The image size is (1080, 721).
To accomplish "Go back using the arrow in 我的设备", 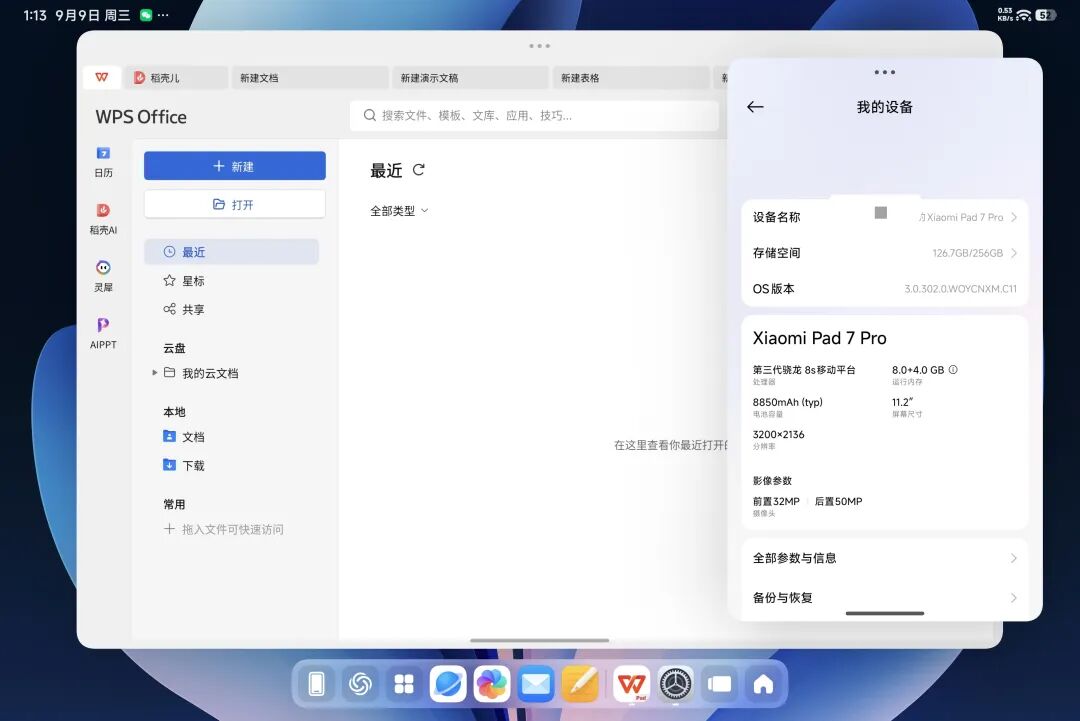I will [x=756, y=107].
